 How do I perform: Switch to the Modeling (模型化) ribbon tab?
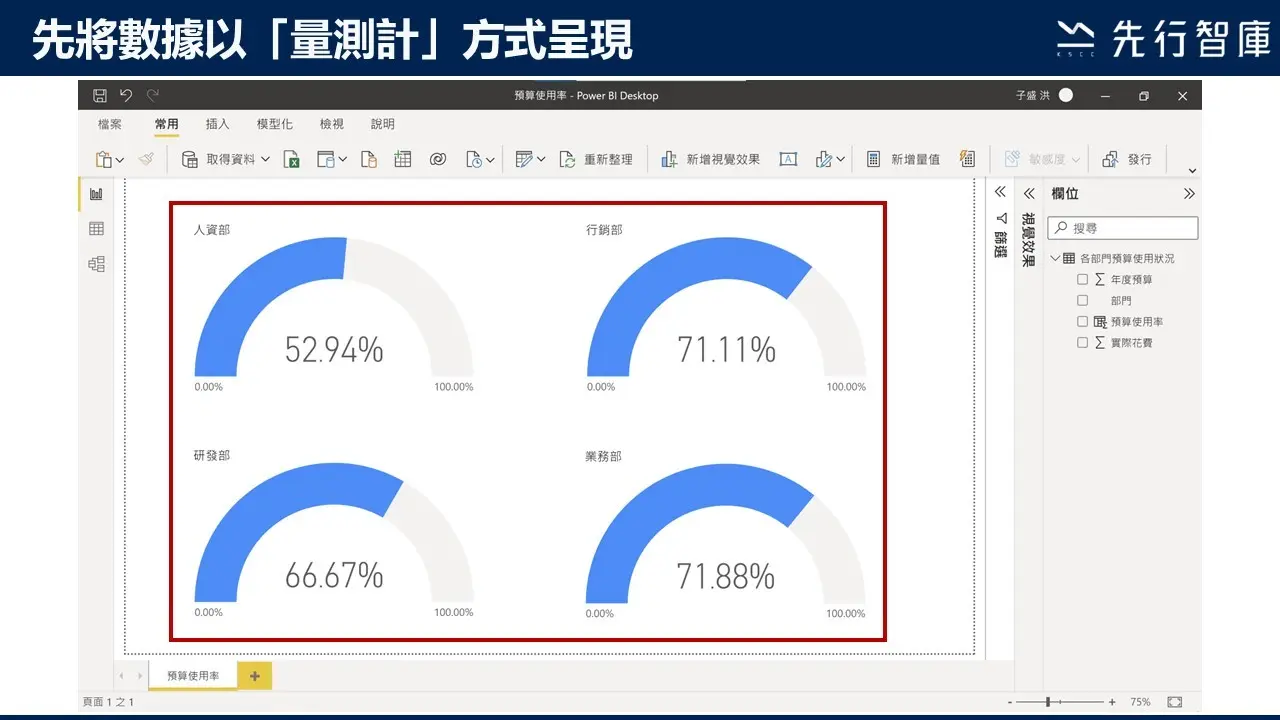click(275, 124)
